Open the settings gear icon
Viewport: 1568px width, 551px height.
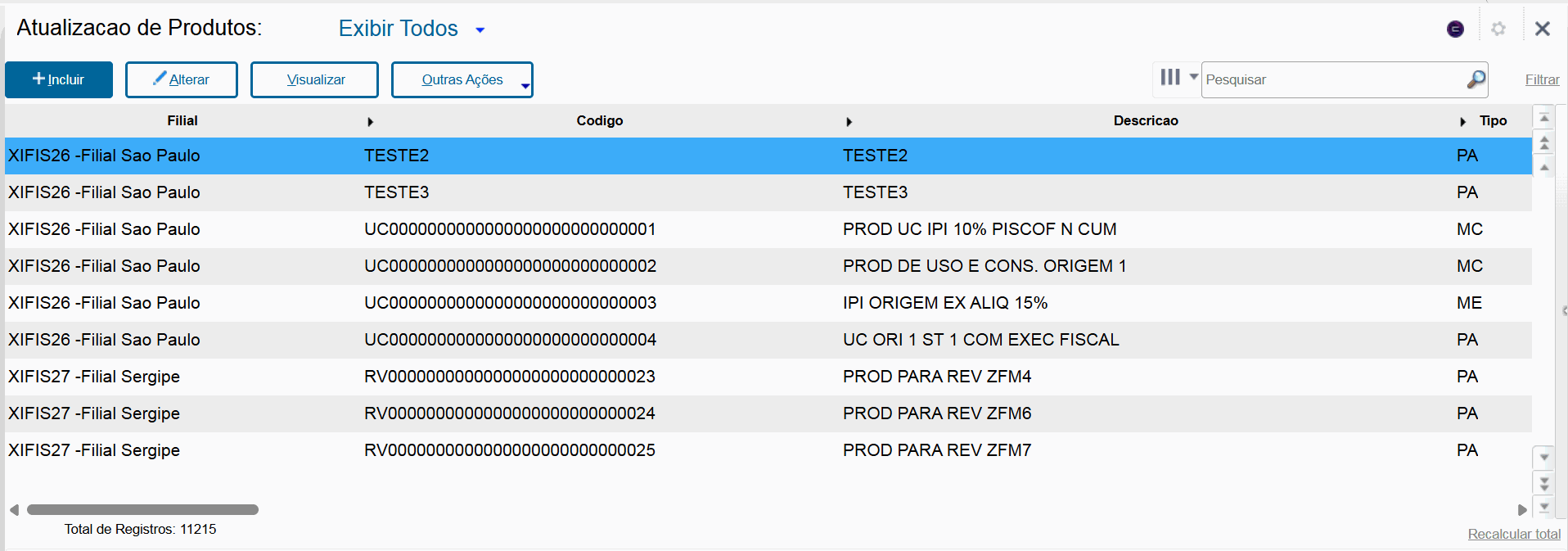(x=1498, y=29)
